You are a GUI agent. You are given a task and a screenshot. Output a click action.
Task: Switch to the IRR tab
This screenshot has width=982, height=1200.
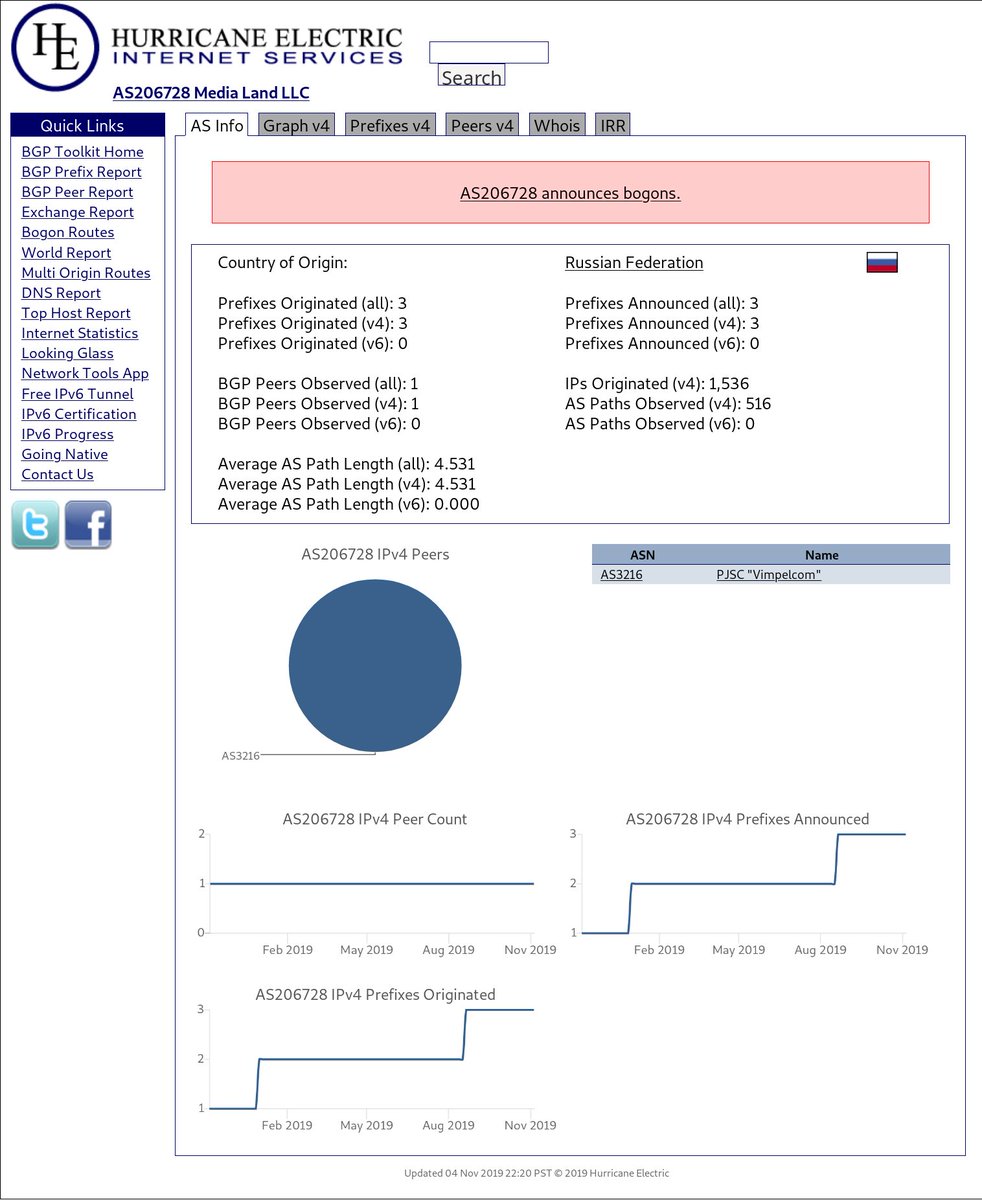point(612,125)
